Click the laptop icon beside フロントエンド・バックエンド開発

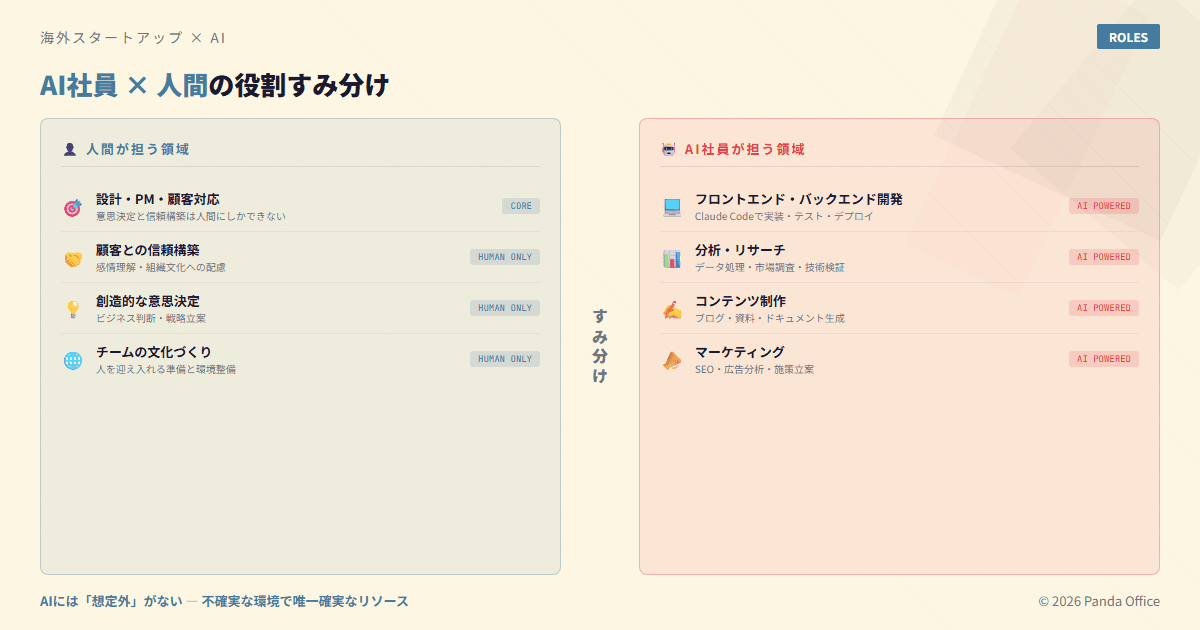(x=672, y=207)
